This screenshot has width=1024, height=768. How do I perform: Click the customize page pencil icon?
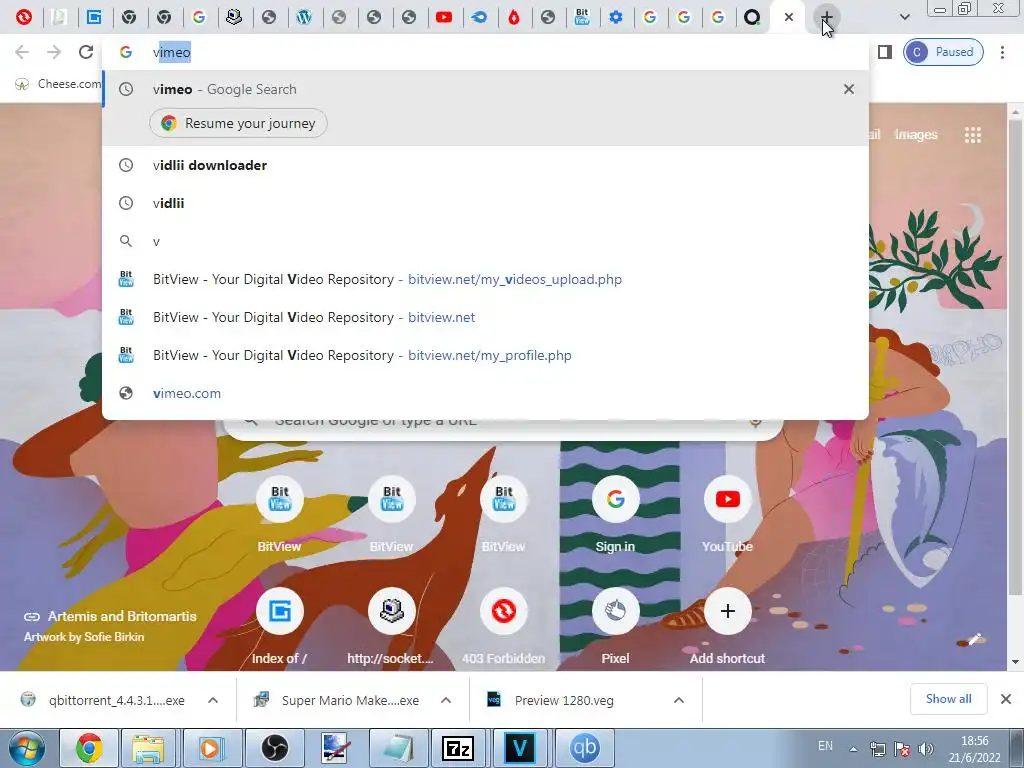pos(975,639)
